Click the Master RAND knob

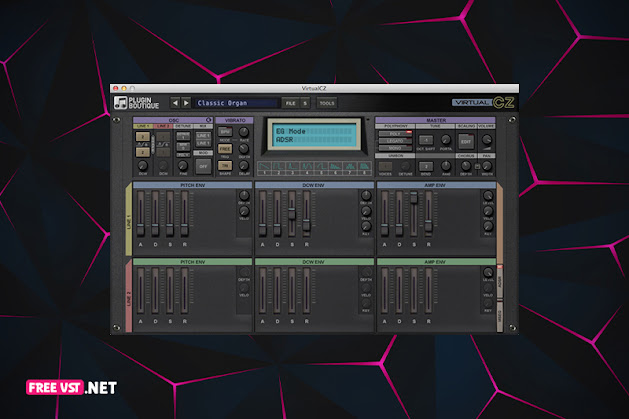446,166
